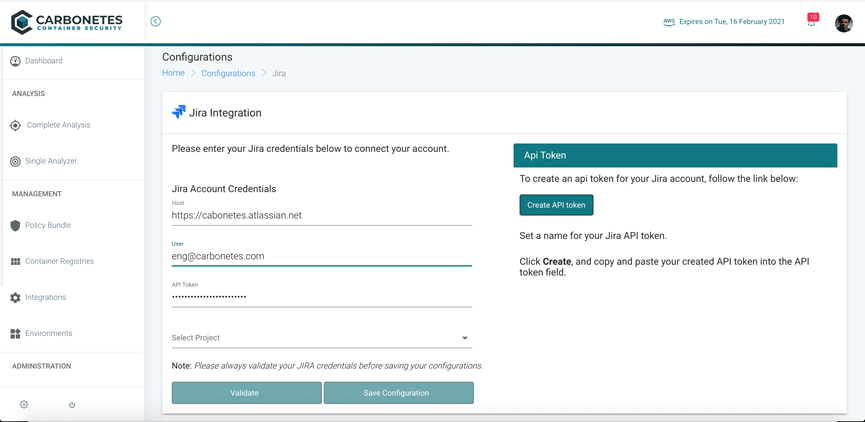This screenshot has width=865, height=422.
Task: Click the Container Registries grid icon
Action: tap(15, 261)
